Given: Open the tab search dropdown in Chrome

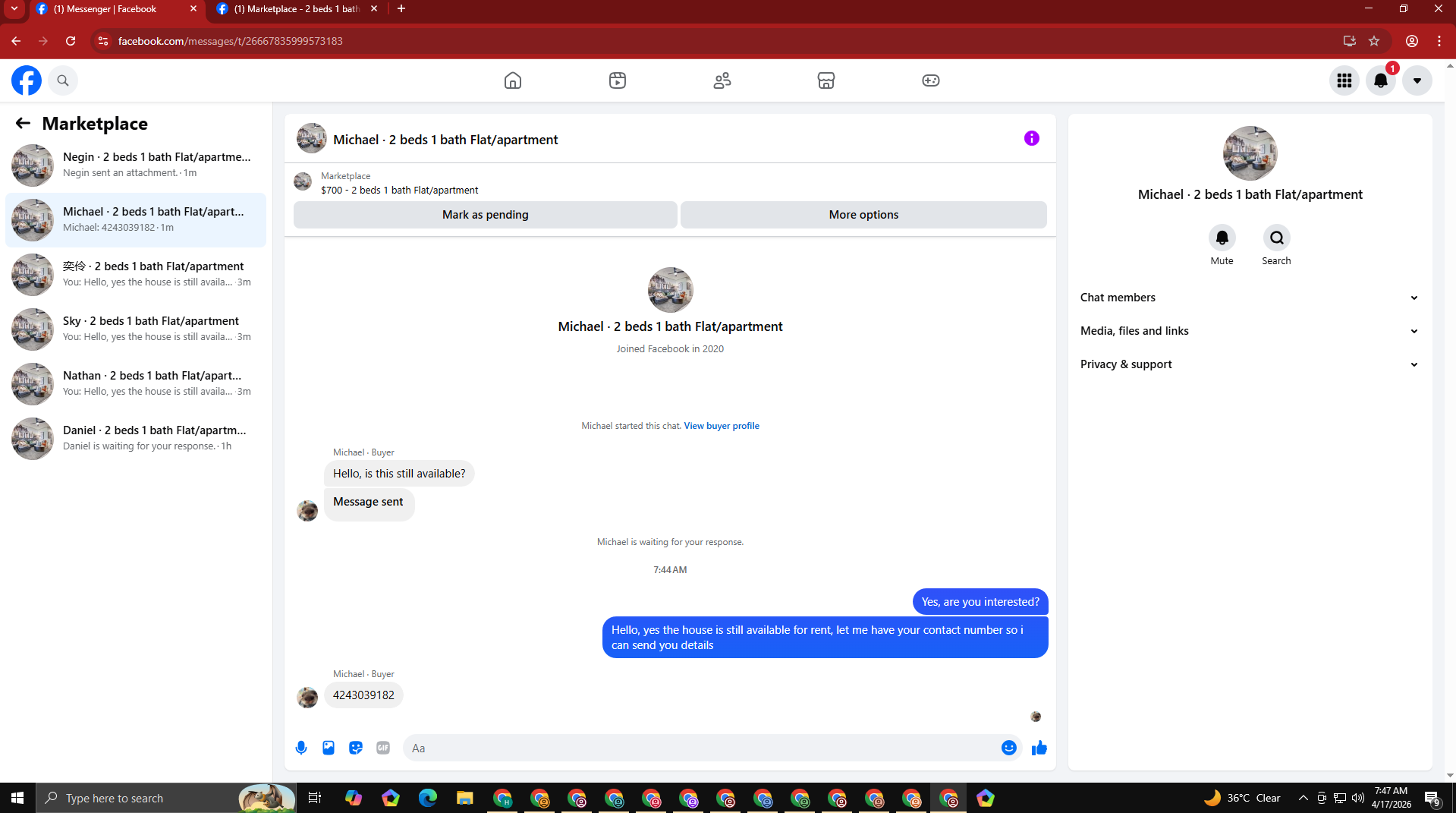Looking at the screenshot, I should point(14,9).
